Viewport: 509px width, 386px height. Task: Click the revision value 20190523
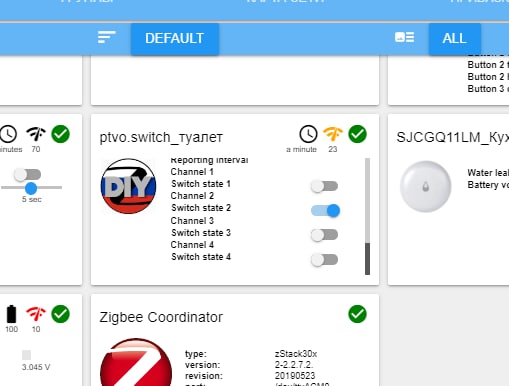295,376
